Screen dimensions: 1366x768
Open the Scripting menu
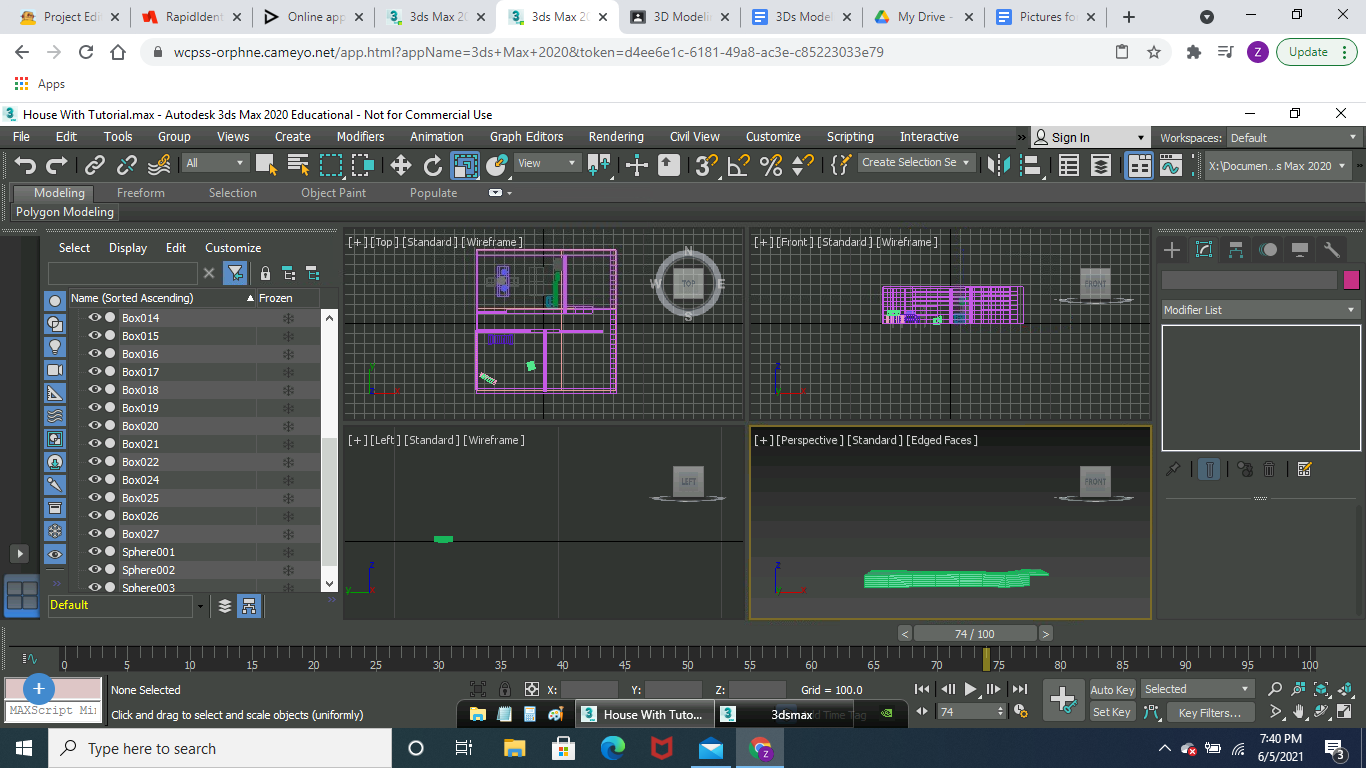[850, 137]
